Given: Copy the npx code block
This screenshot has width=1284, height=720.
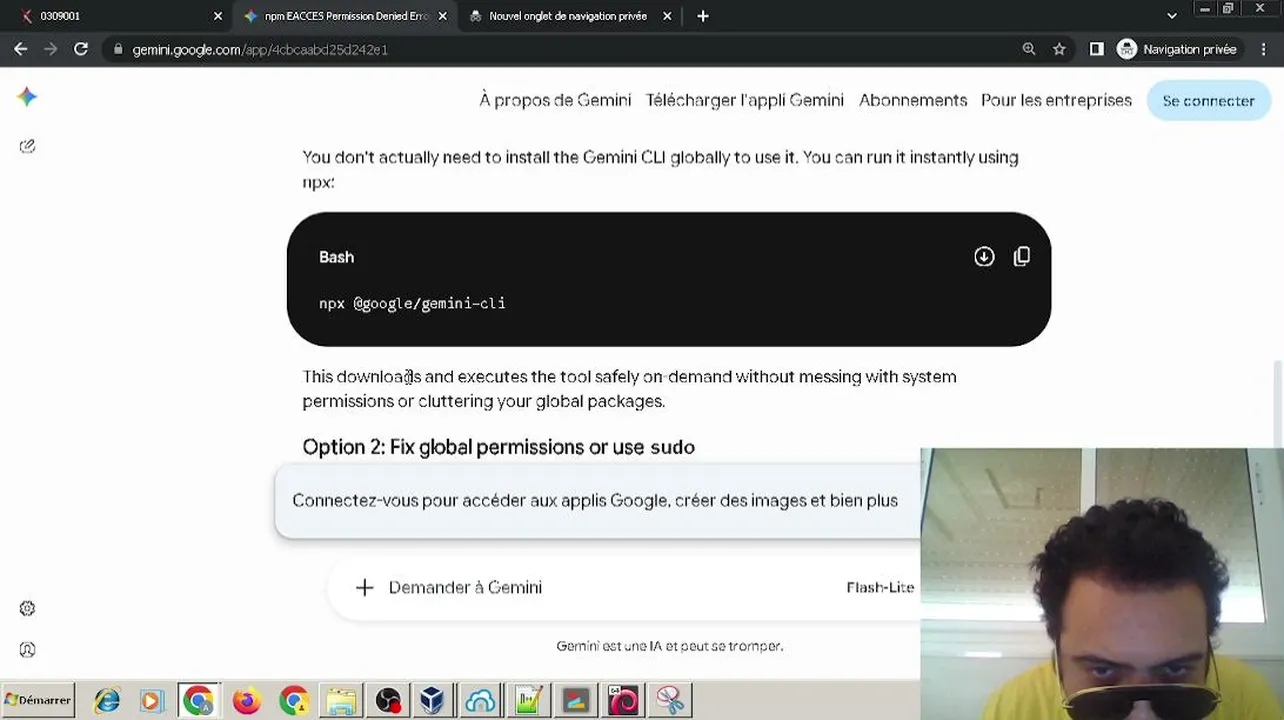Looking at the screenshot, I should (x=1021, y=257).
